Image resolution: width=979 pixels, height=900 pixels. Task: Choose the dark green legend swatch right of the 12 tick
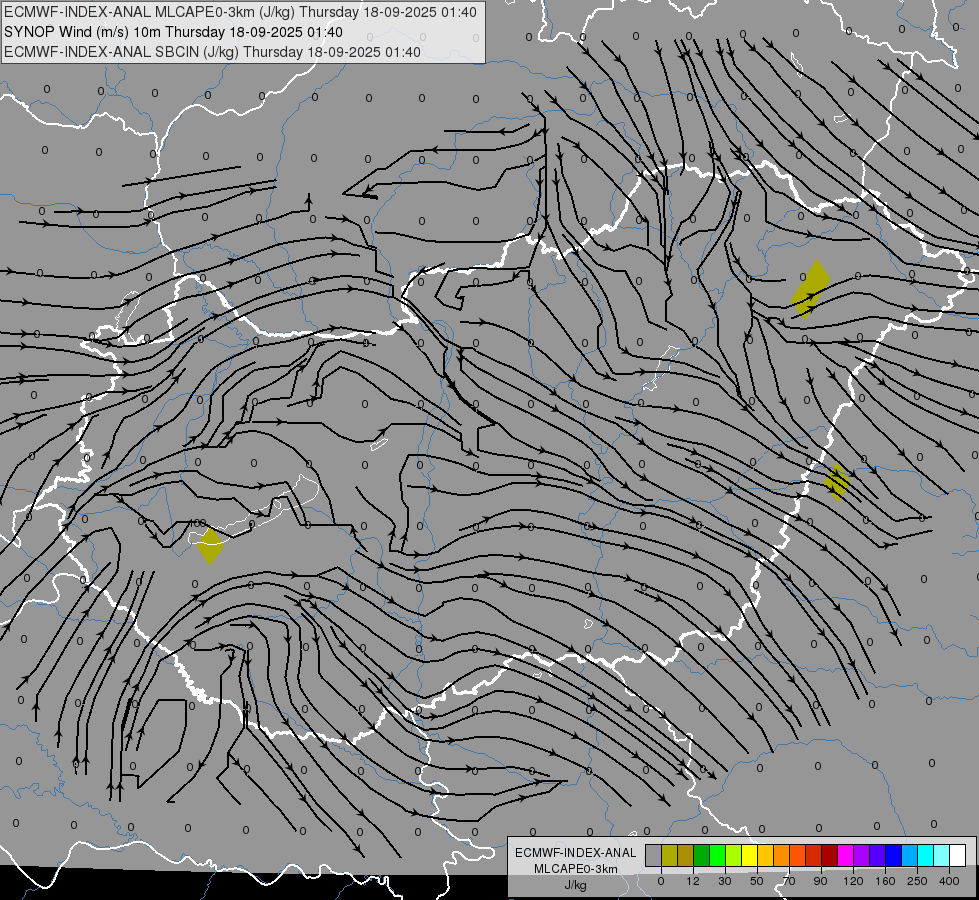[x=702, y=855]
